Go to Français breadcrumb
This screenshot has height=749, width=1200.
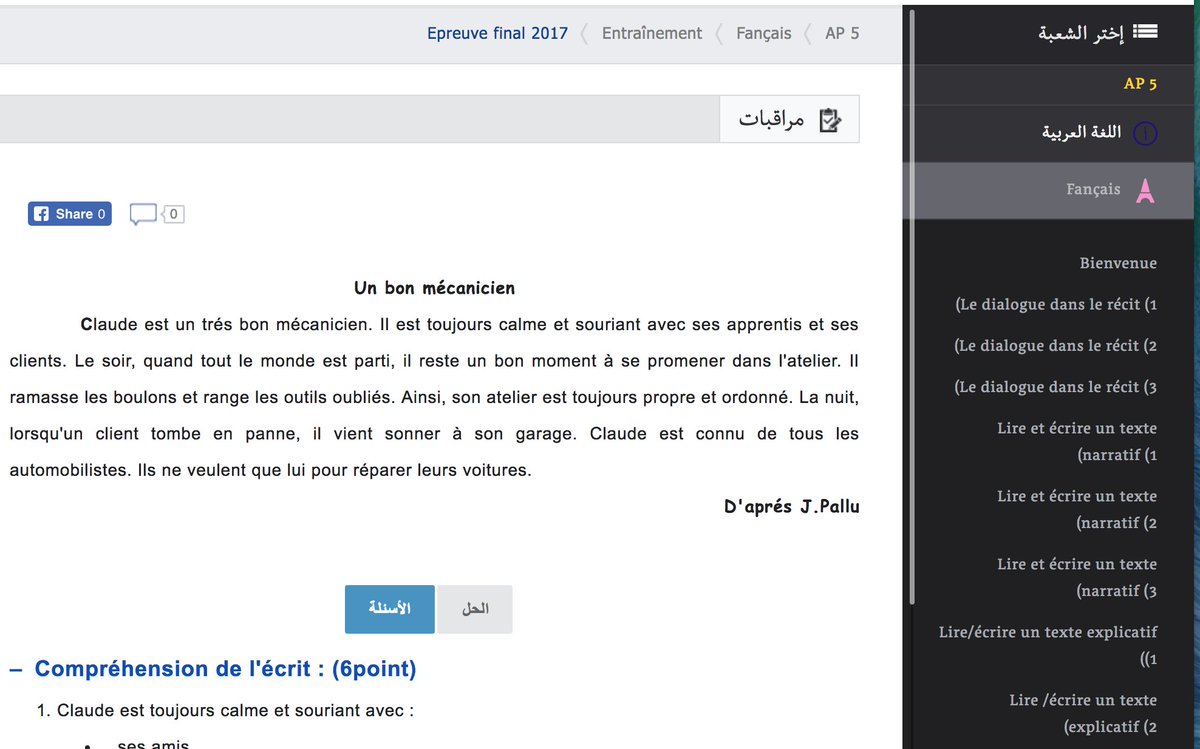coord(763,33)
